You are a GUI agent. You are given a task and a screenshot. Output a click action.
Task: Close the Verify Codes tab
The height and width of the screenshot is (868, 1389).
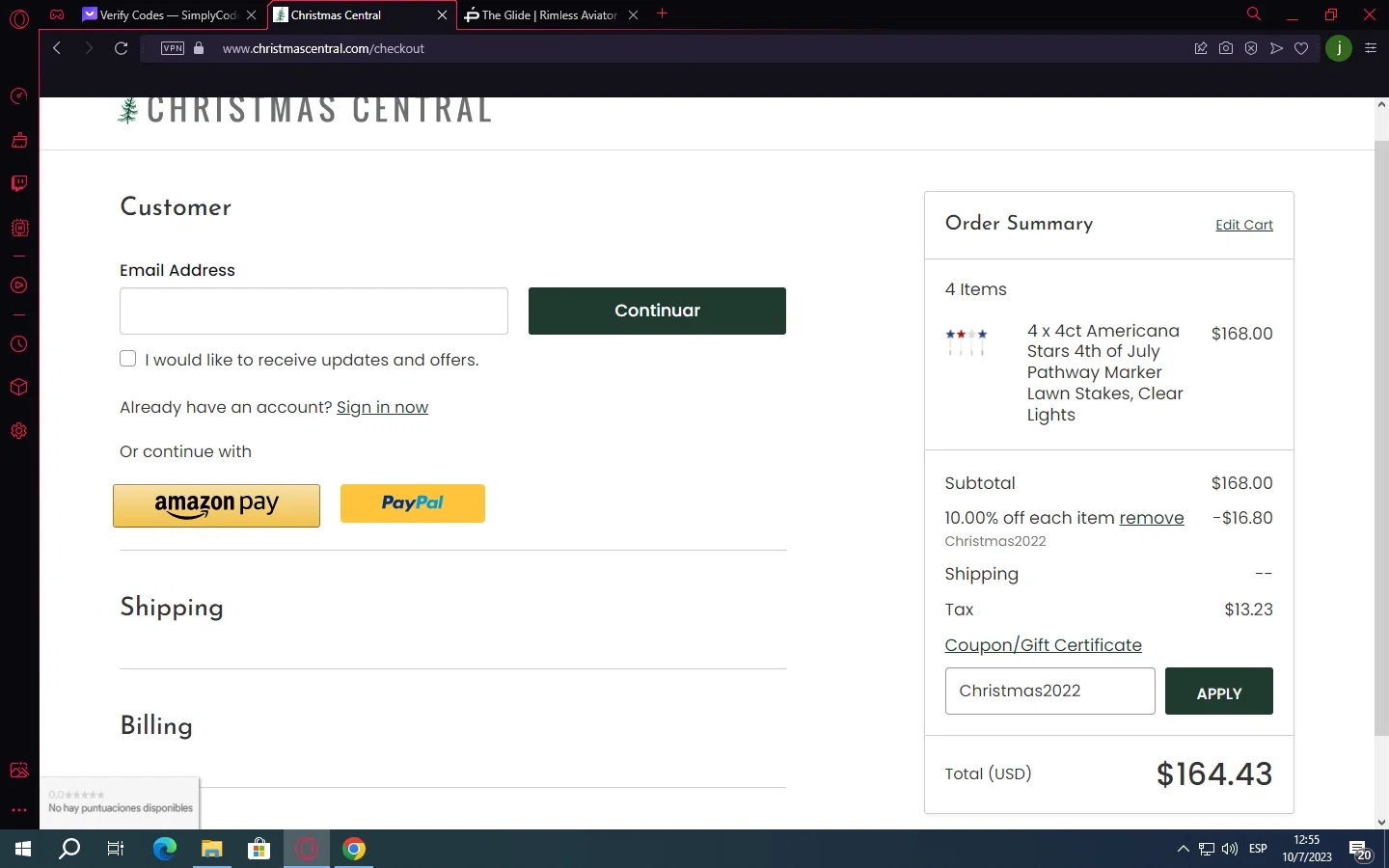[x=252, y=14]
